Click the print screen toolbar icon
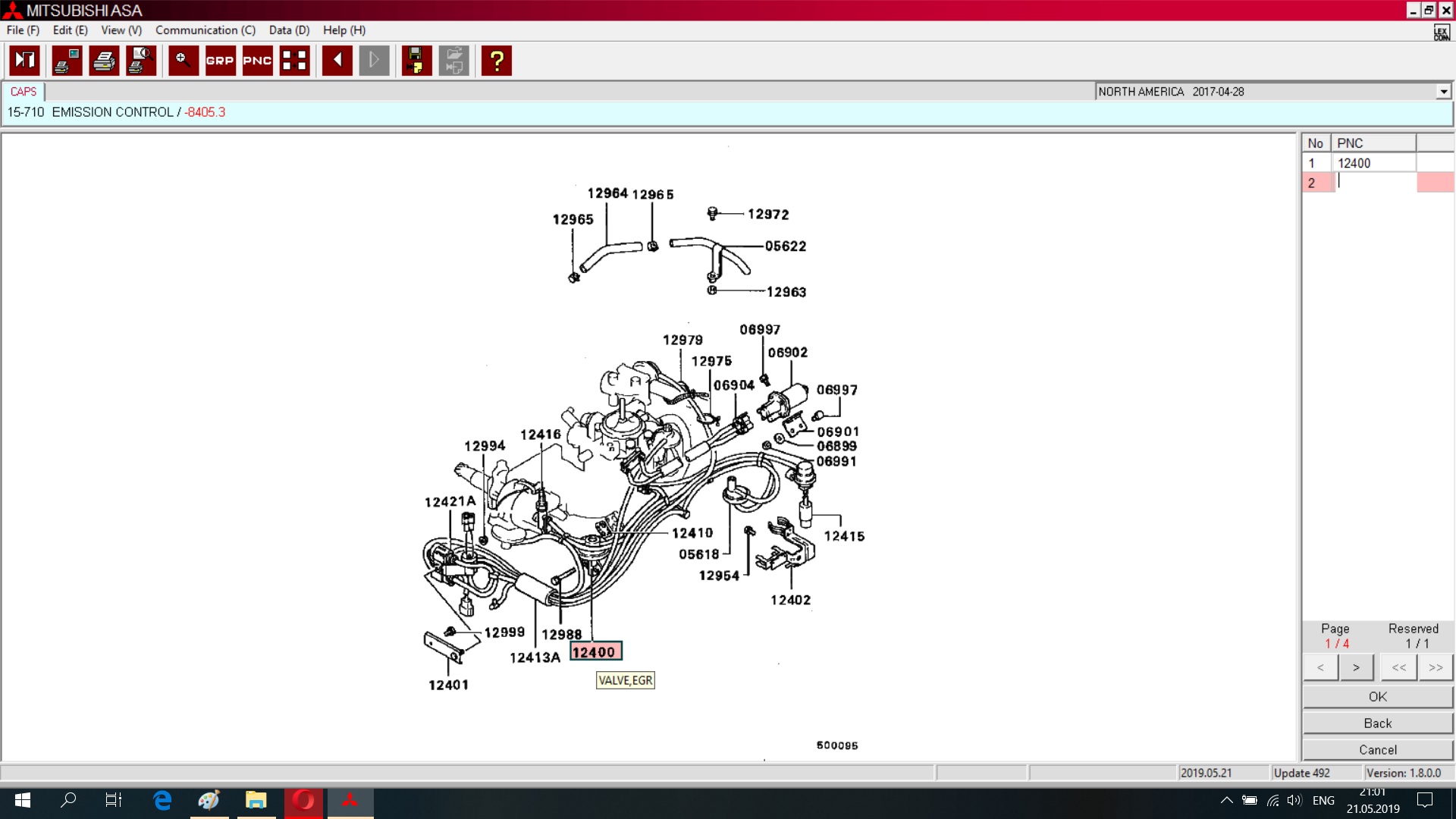This screenshot has width=1456, height=819. point(67,61)
